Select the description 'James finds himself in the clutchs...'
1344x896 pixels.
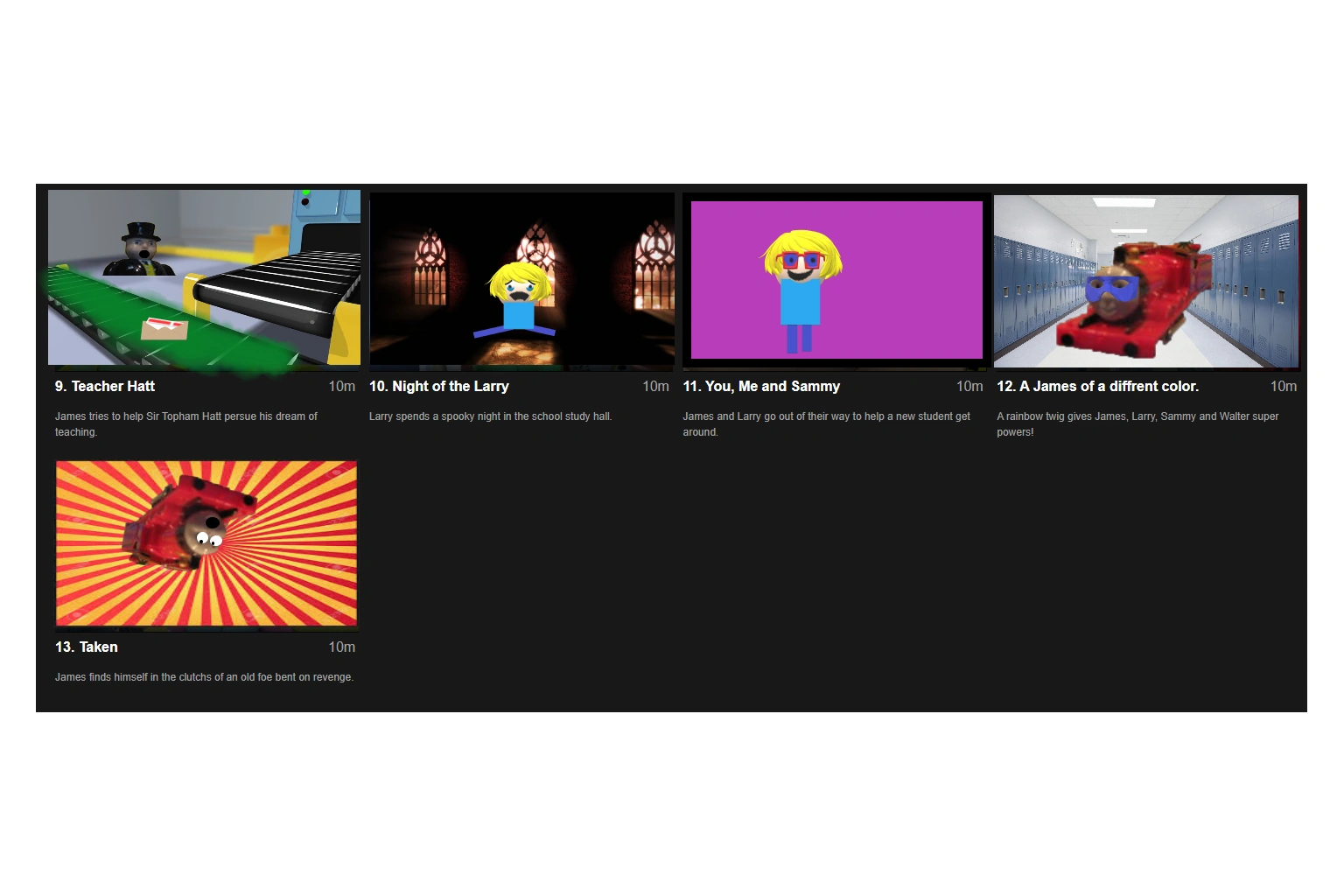(205, 677)
